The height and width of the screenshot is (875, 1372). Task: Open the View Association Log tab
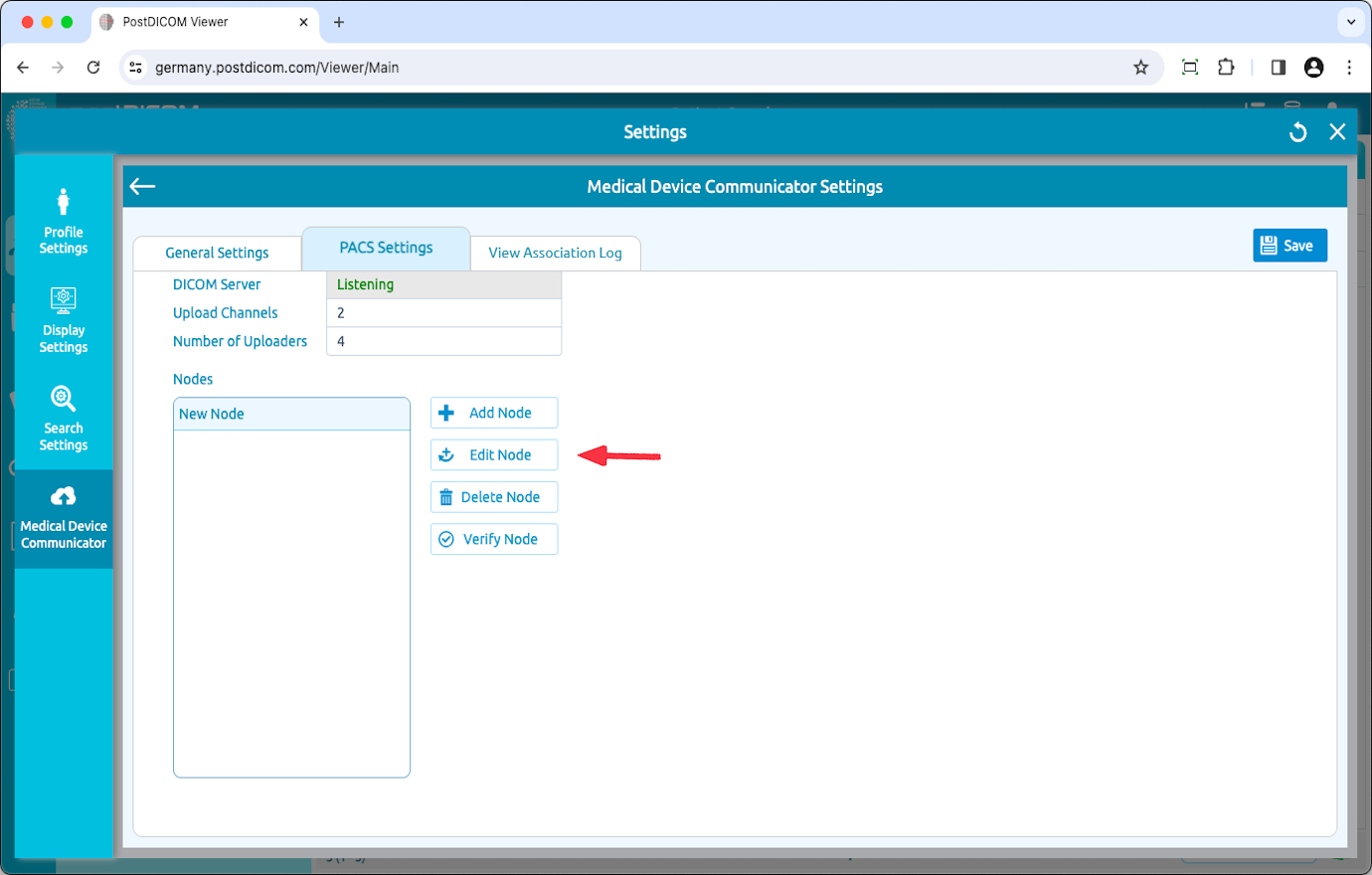[556, 253]
